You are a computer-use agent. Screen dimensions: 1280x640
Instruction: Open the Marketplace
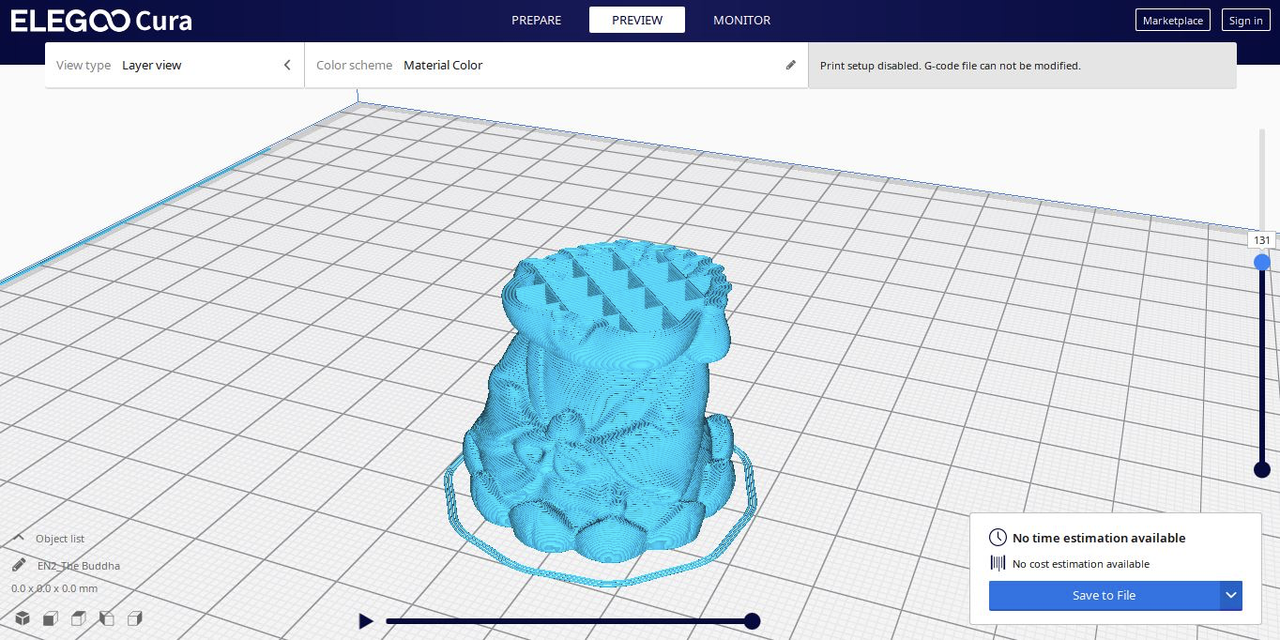[x=1173, y=20]
